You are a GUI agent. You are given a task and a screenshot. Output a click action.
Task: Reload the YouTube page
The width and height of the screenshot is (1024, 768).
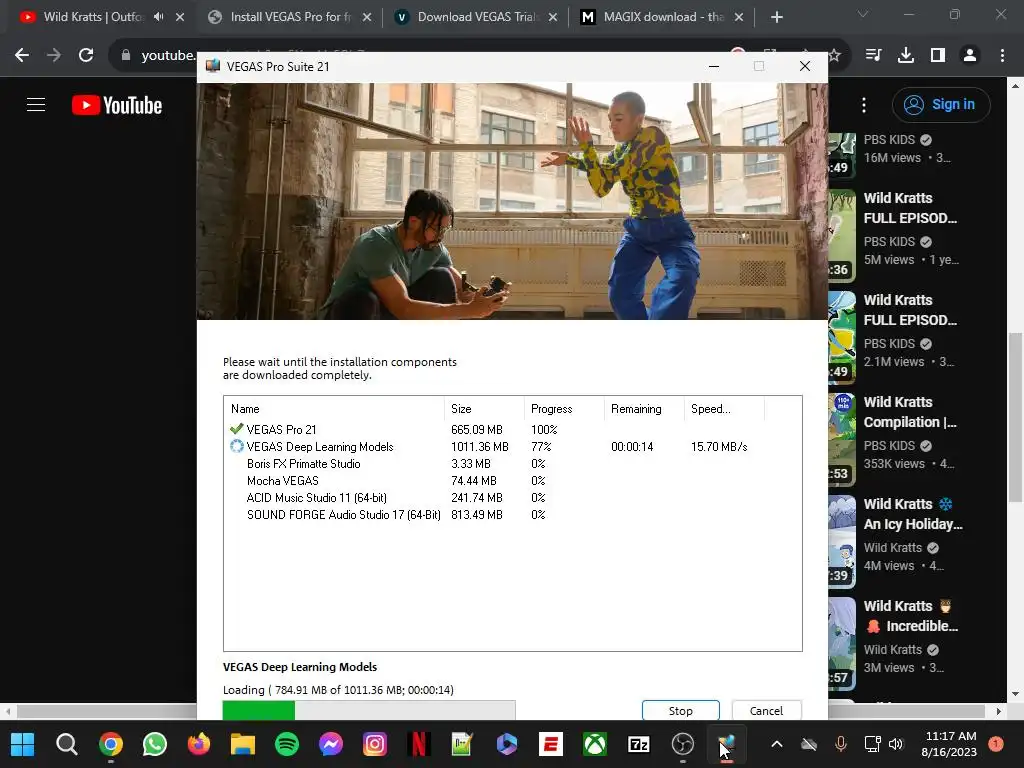[86, 56]
